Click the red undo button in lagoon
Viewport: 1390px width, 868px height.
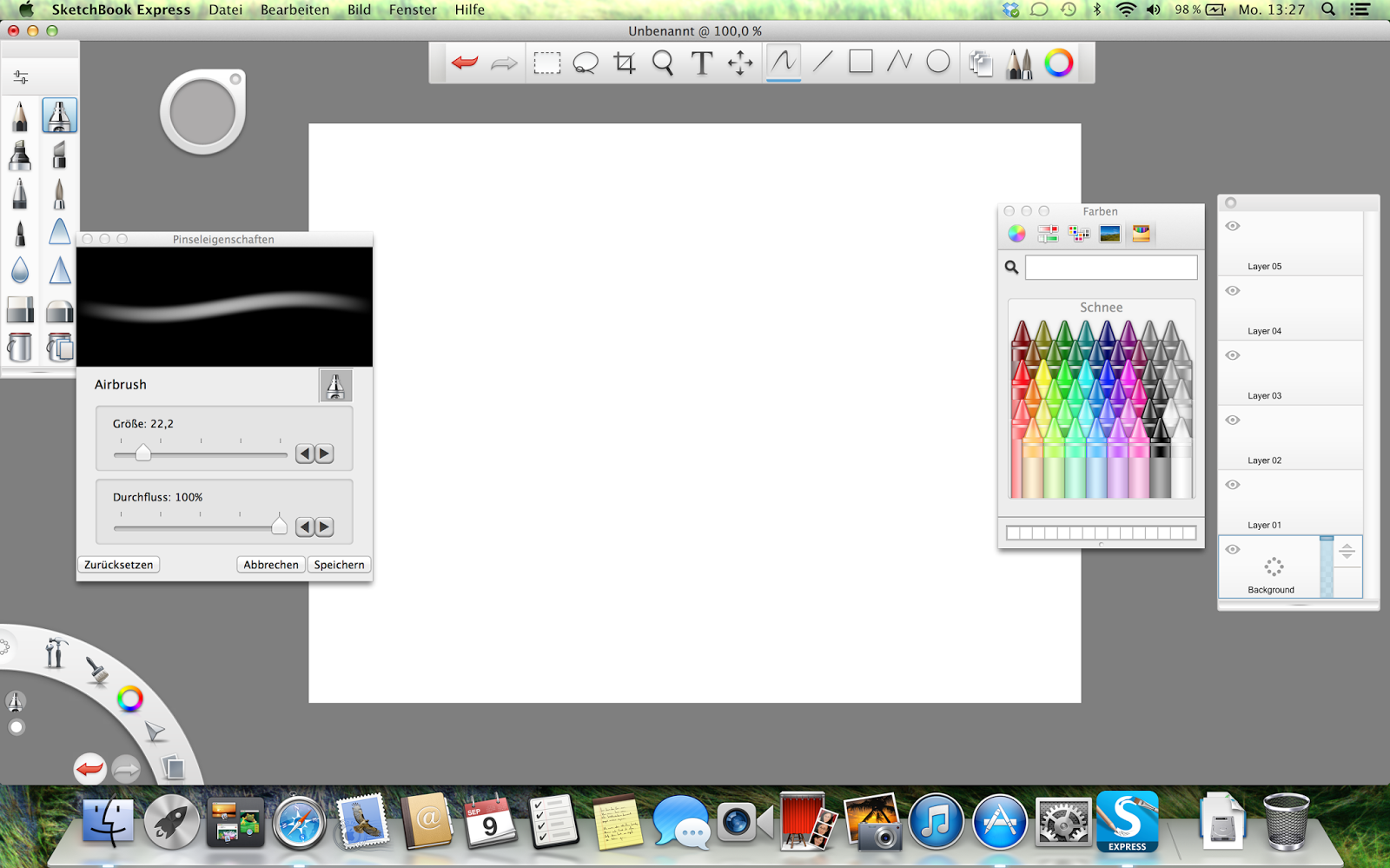(89, 769)
